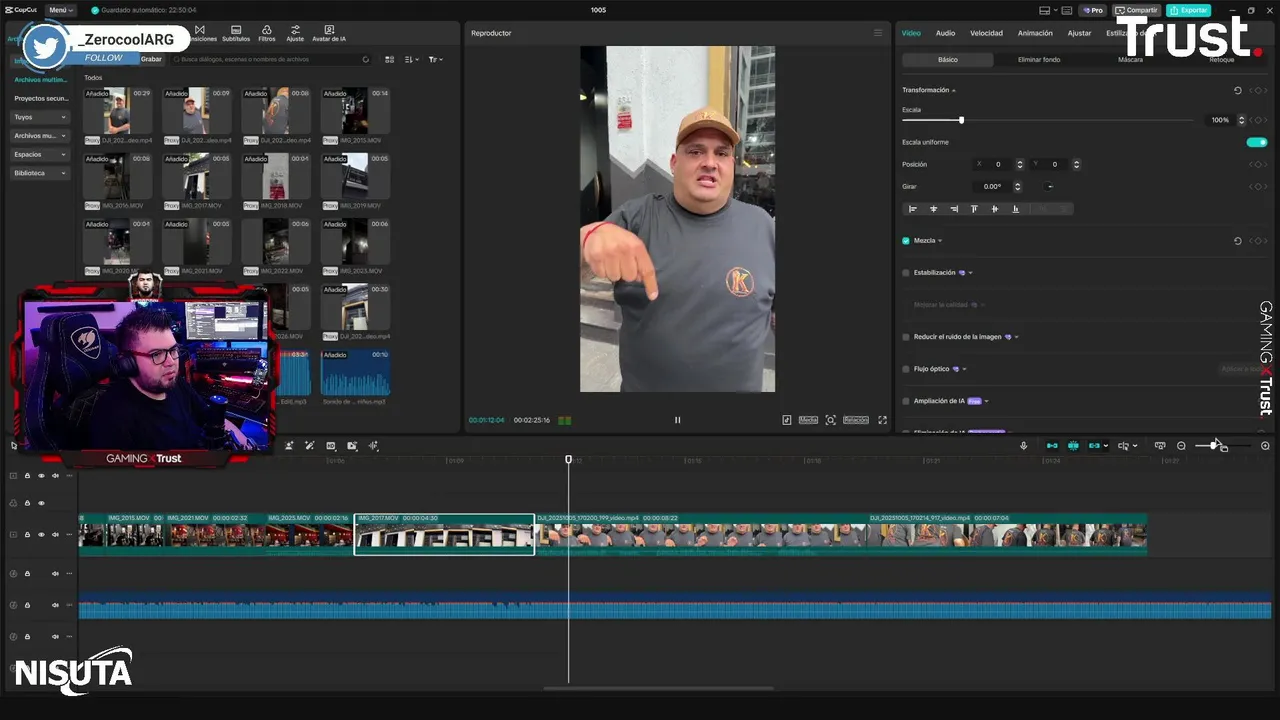Click the timeline zoom slider handle
1280x720 pixels.
tap(1214, 446)
